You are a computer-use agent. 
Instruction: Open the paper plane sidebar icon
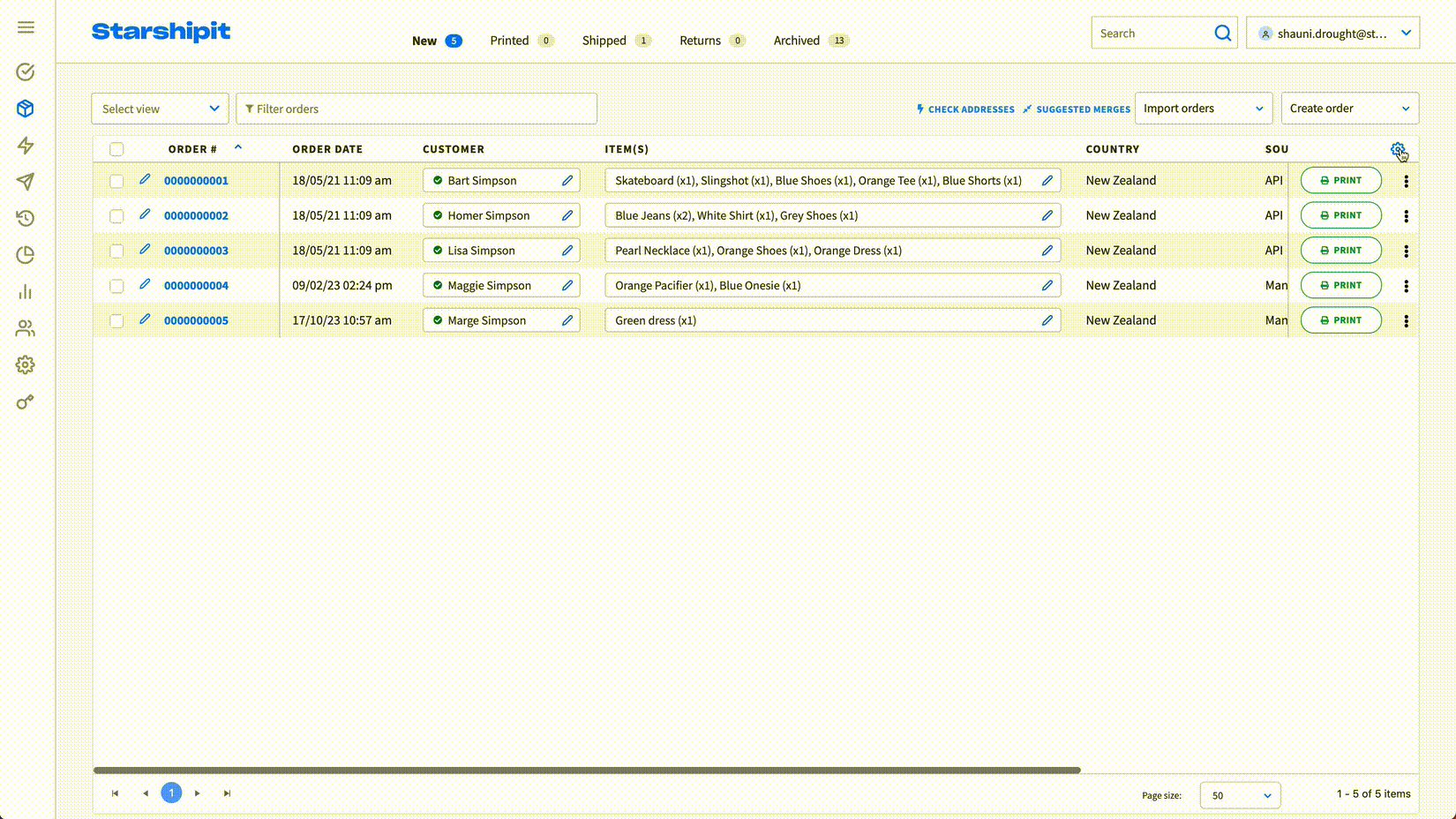26,182
